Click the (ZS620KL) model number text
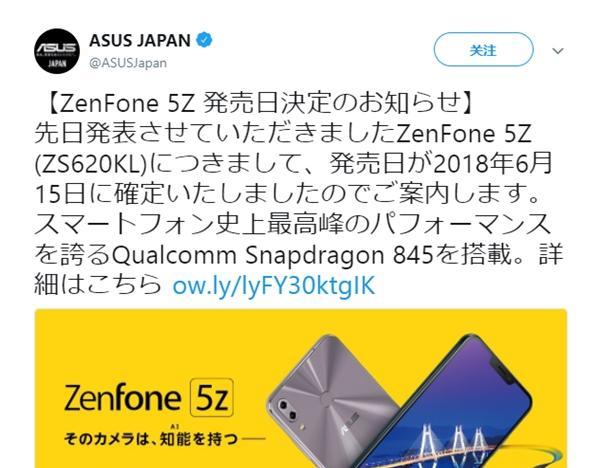600x468 pixels. click(x=91, y=164)
